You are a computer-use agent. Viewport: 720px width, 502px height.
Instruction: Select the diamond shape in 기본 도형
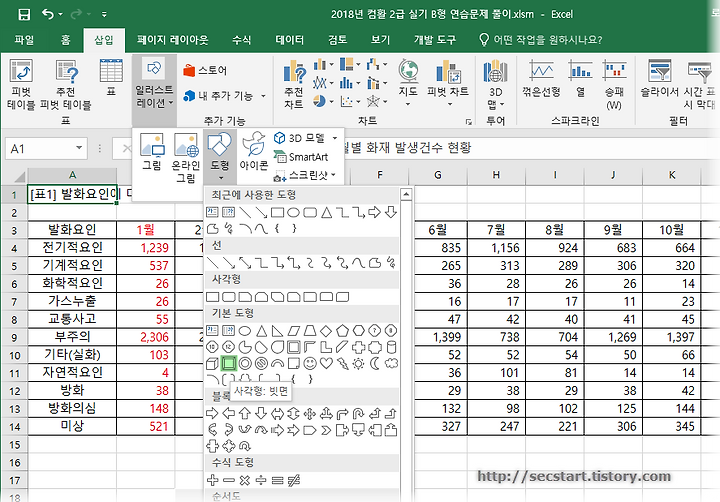click(x=326, y=330)
